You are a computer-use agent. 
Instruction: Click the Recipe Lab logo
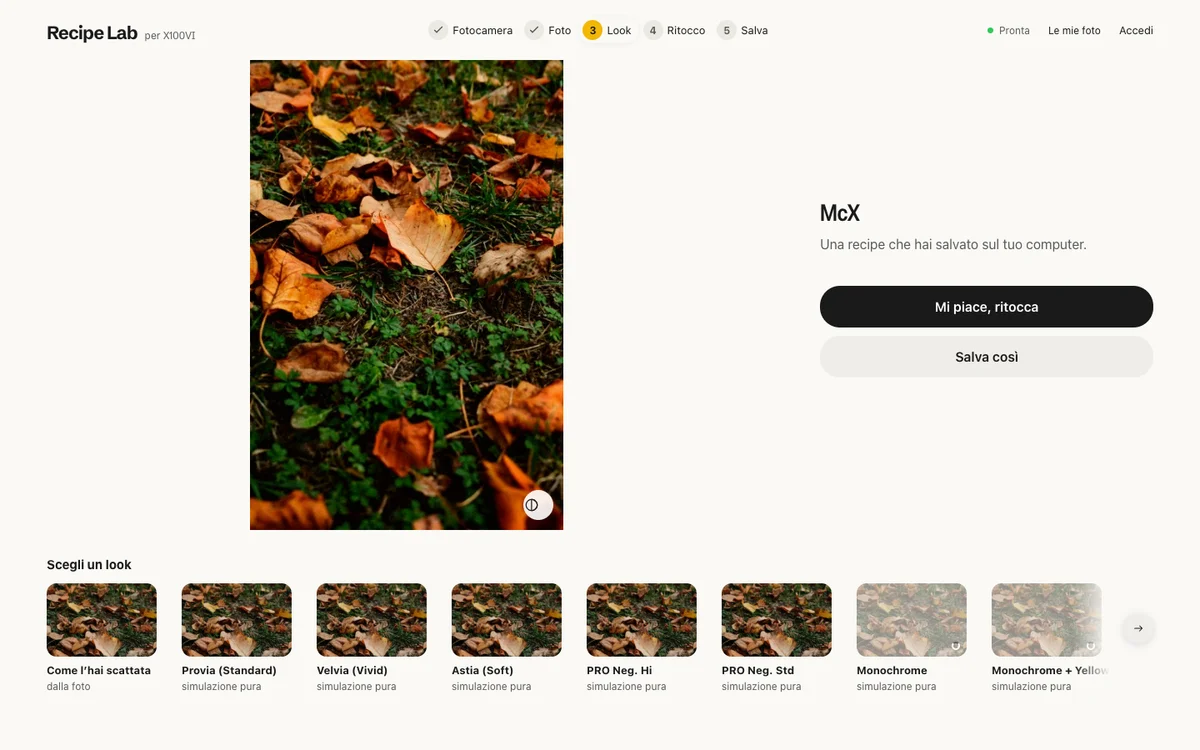coord(92,33)
